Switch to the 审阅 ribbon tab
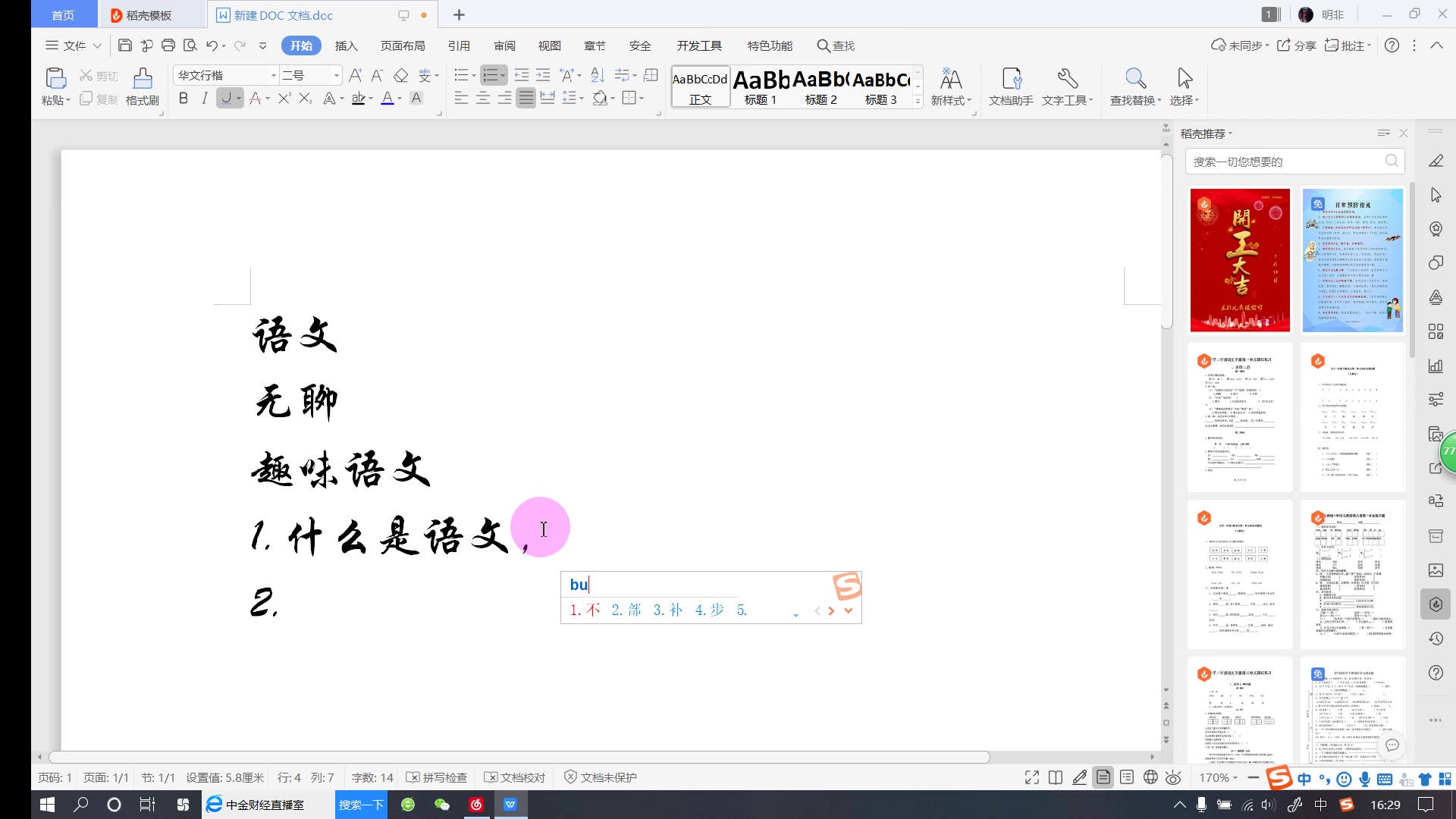The width and height of the screenshot is (1456, 819). [x=504, y=45]
